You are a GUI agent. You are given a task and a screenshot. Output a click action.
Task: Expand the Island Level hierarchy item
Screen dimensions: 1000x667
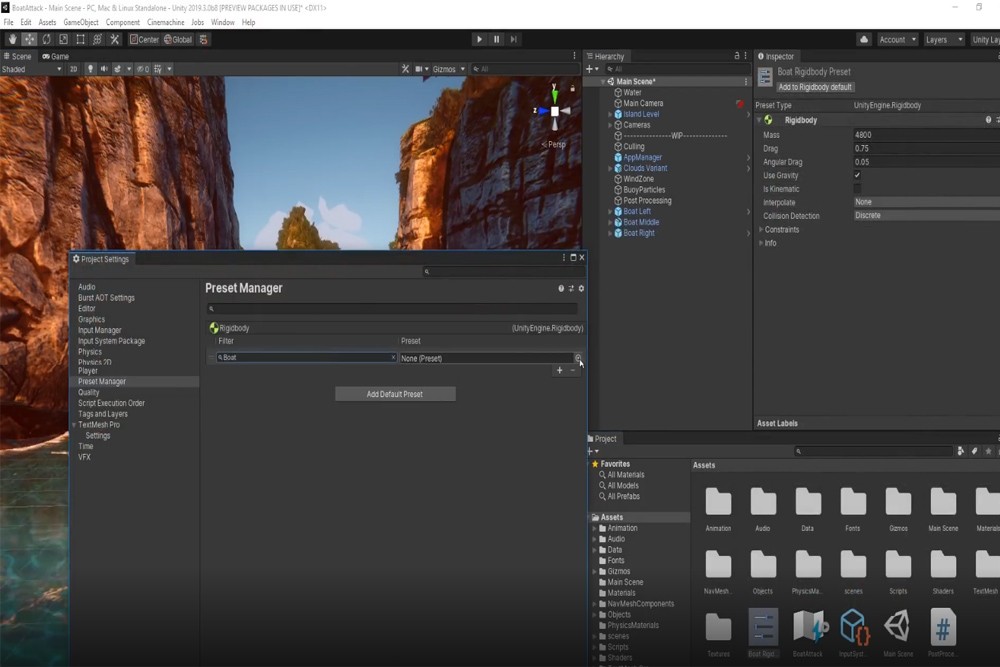point(610,115)
